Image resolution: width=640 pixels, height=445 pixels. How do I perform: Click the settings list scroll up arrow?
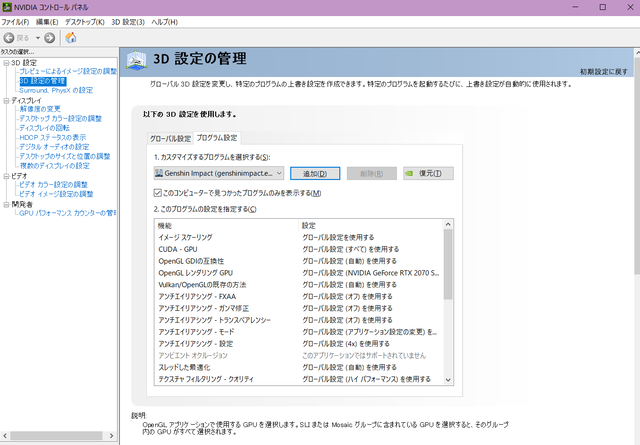point(448,224)
